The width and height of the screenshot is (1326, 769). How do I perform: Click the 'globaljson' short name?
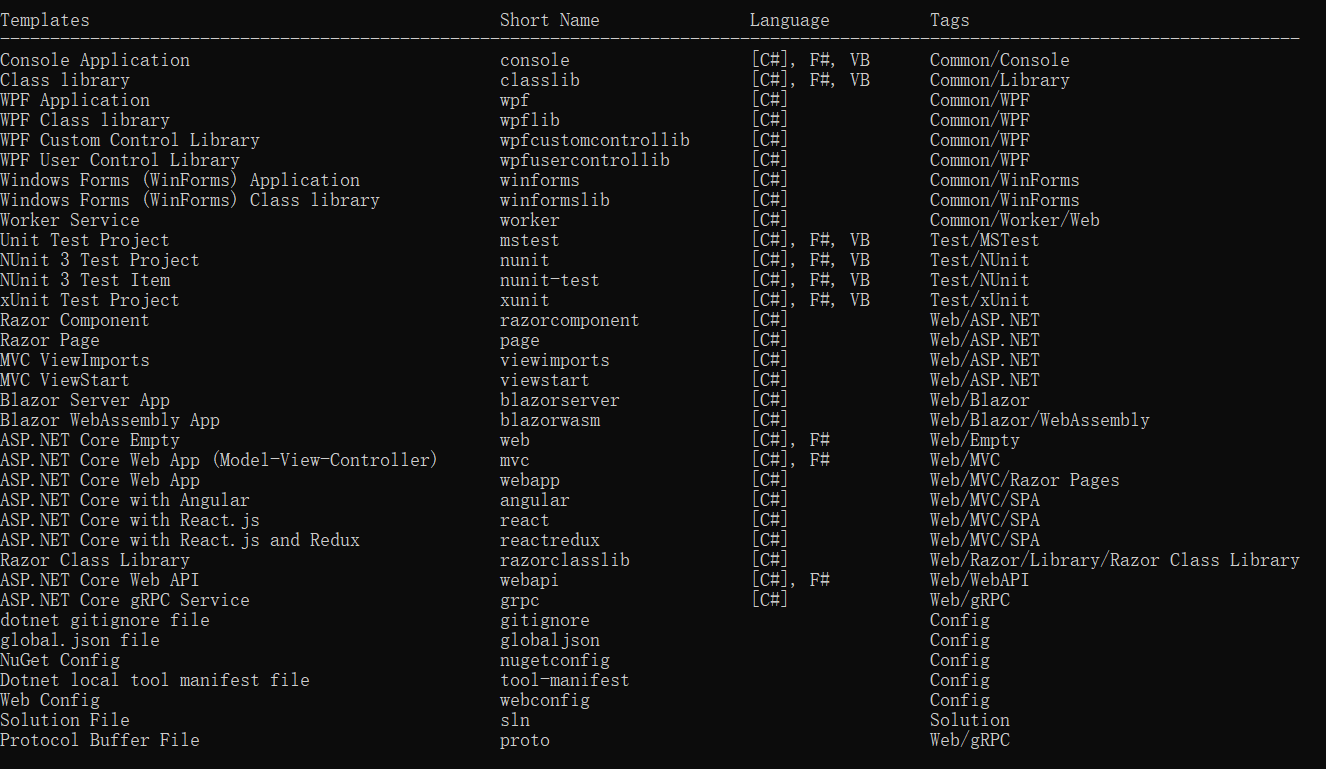point(550,640)
